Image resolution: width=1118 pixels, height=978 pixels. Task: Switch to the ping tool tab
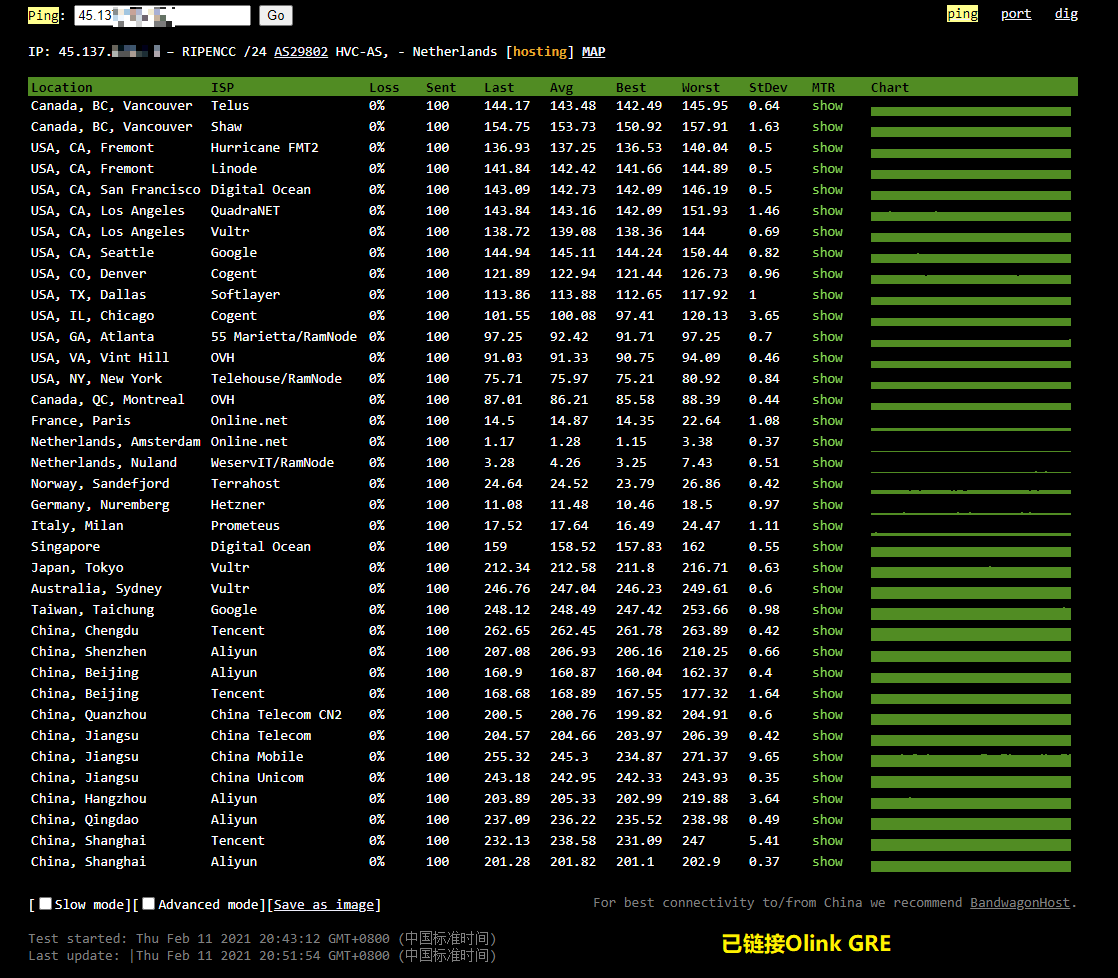tap(962, 14)
